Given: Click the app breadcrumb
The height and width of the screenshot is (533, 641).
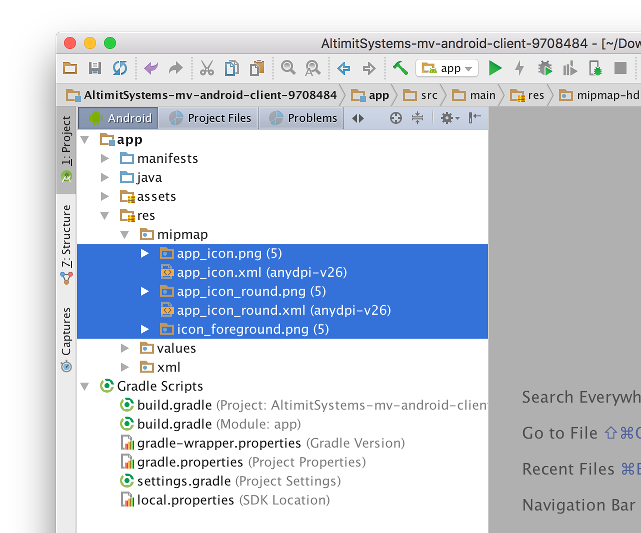Looking at the screenshot, I should pyautogui.click(x=370, y=95).
